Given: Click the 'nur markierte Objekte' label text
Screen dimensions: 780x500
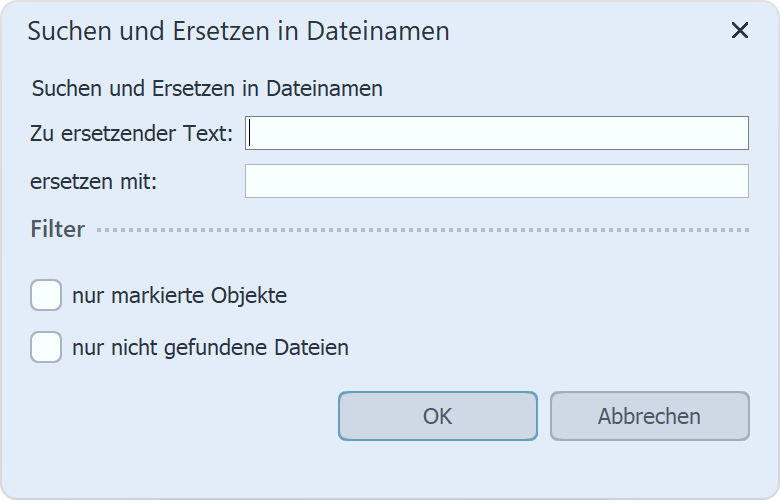Looking at the screenshot, I should point(179,296).
